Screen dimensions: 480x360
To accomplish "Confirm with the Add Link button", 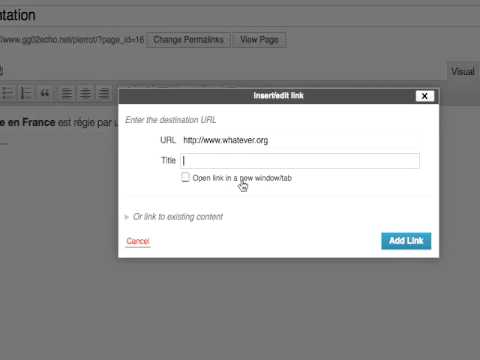I will tap(406, 241).
